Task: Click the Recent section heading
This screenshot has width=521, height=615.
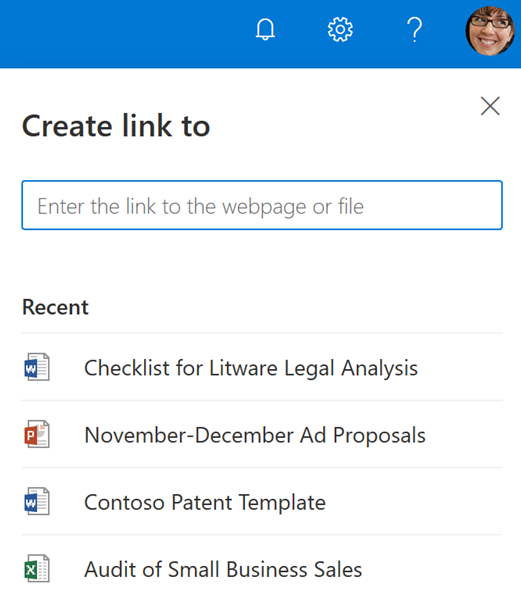Action: coord(55,307)
